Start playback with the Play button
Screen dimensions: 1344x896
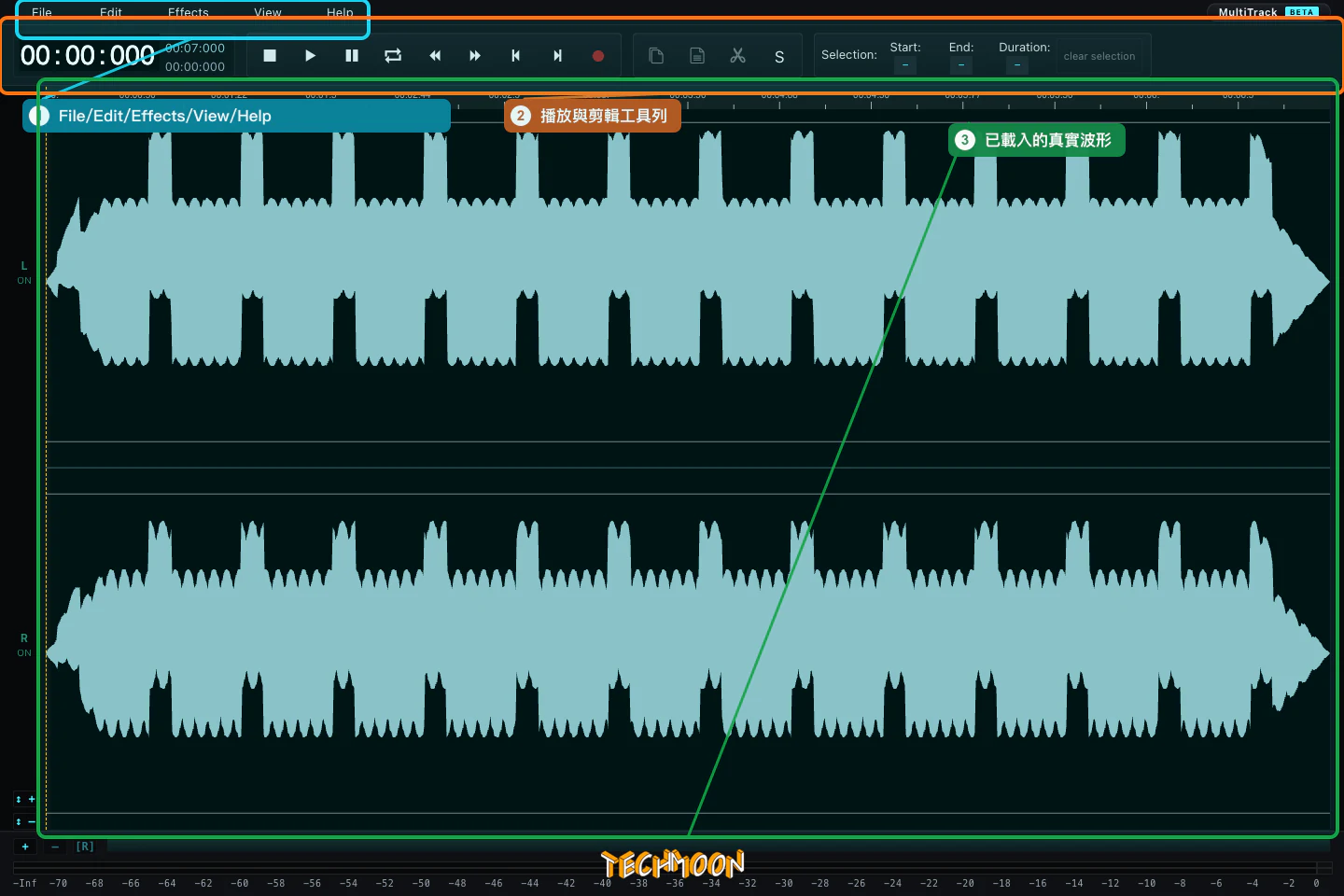310,56
